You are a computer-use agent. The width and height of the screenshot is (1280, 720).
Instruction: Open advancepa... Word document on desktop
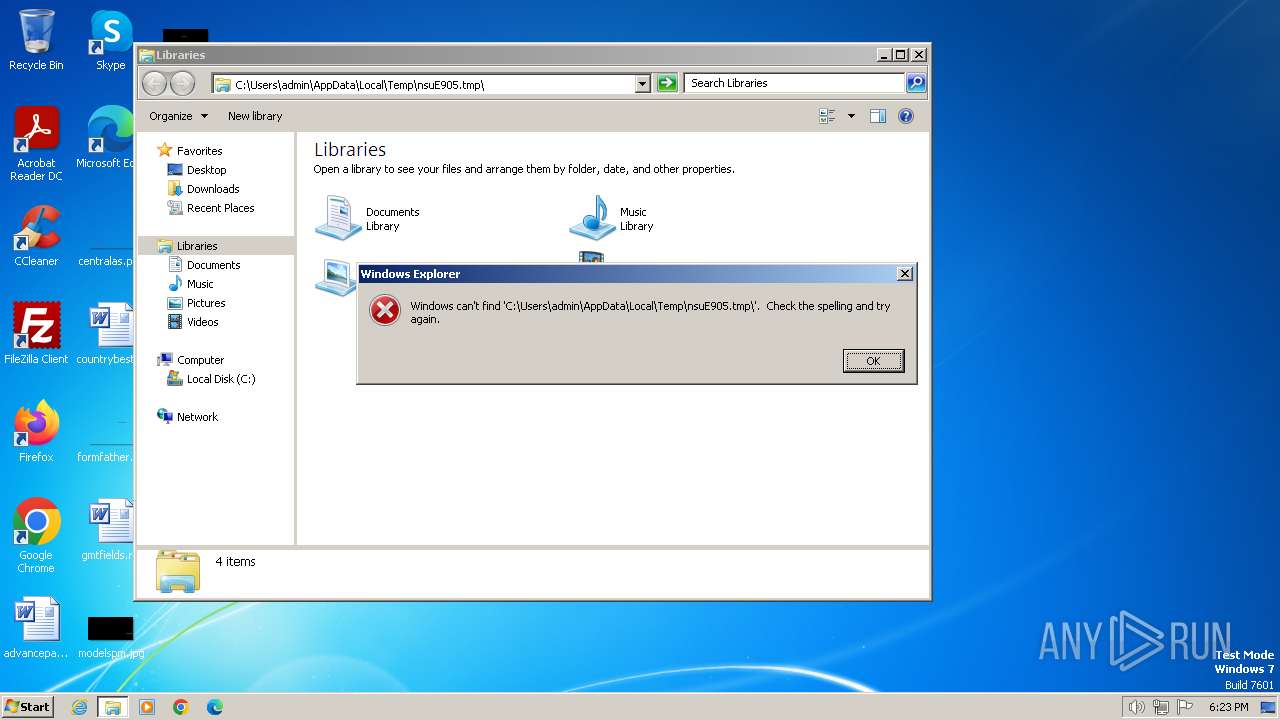click(36, 628)
